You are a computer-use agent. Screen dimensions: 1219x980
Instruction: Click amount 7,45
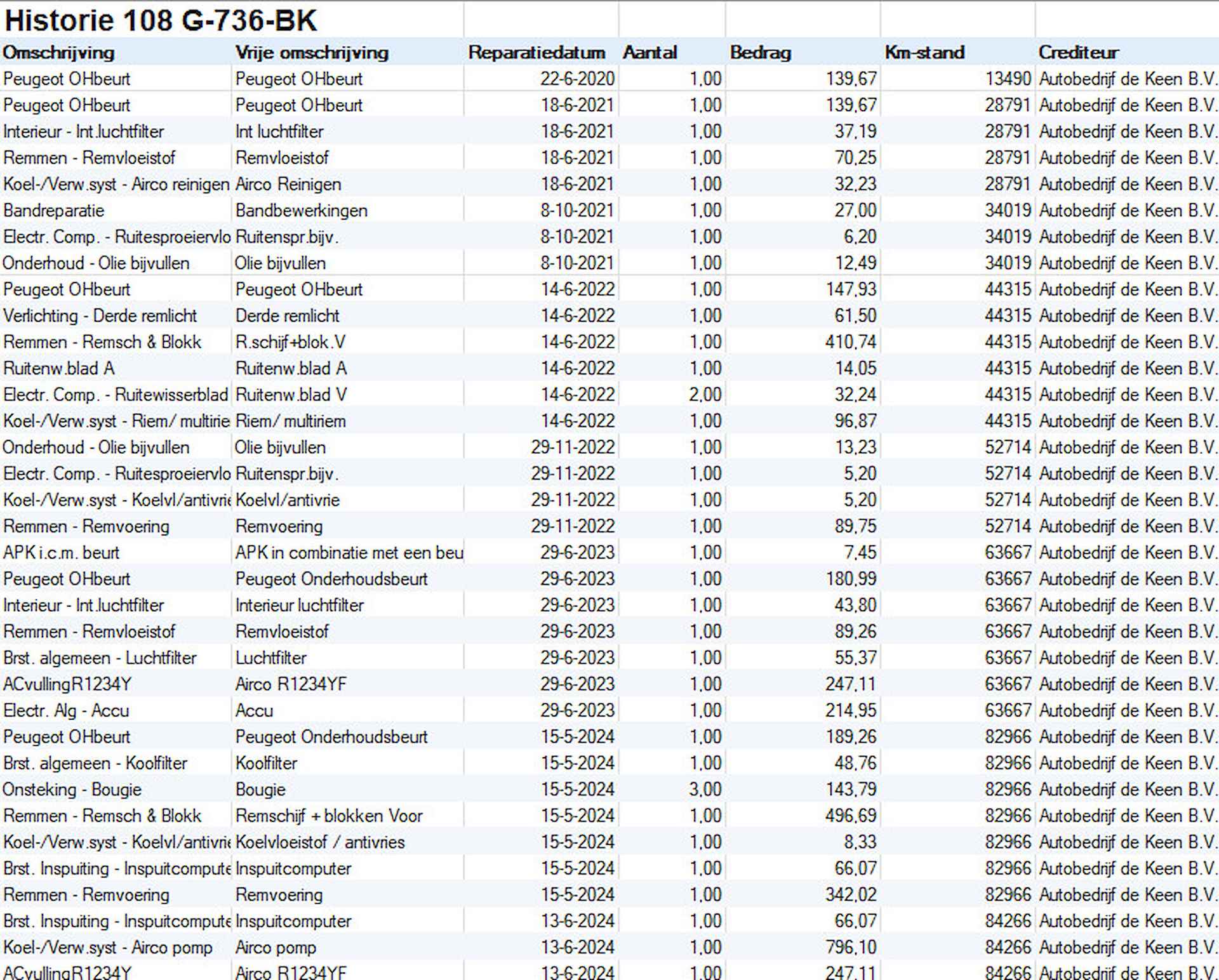pyautogui.click(x=860, y=553)
